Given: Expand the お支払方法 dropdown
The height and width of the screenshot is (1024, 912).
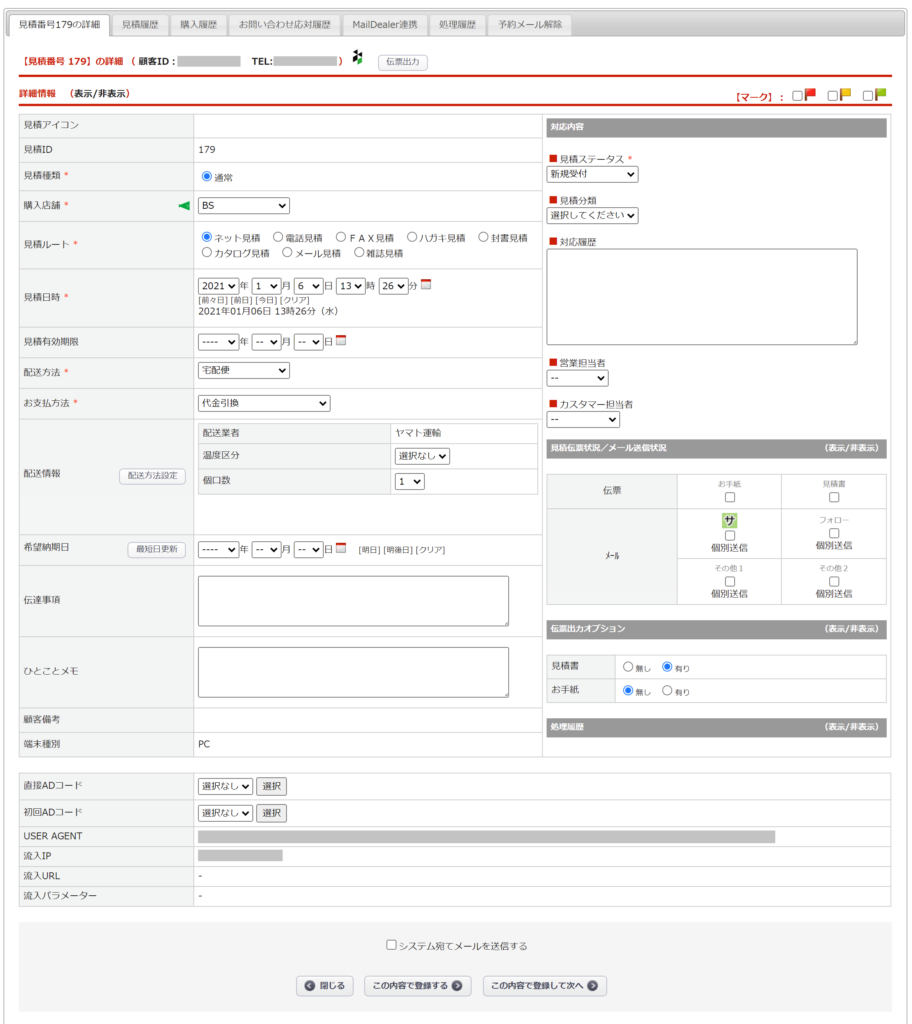Looking at the screenshot, I should [264, 403].
